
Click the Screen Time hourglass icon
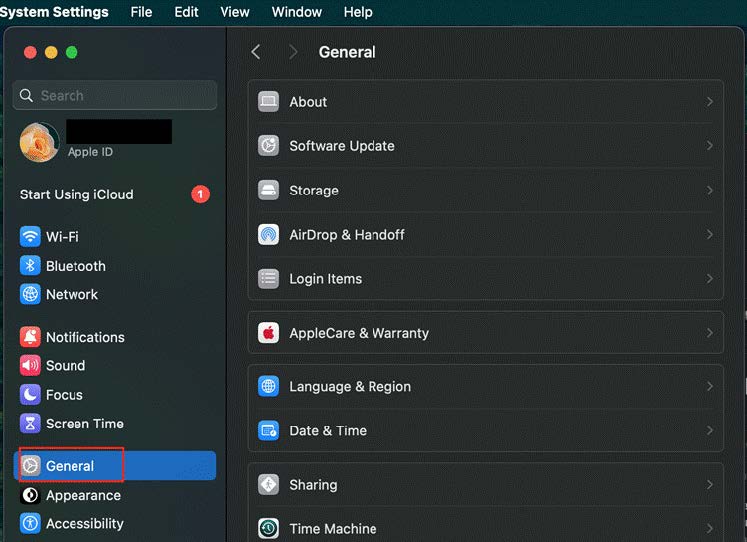coord(30,423)
